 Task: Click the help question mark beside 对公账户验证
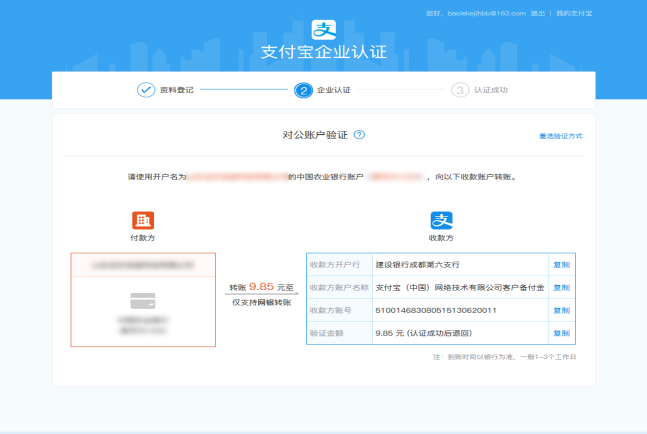[x=359, y=134]
